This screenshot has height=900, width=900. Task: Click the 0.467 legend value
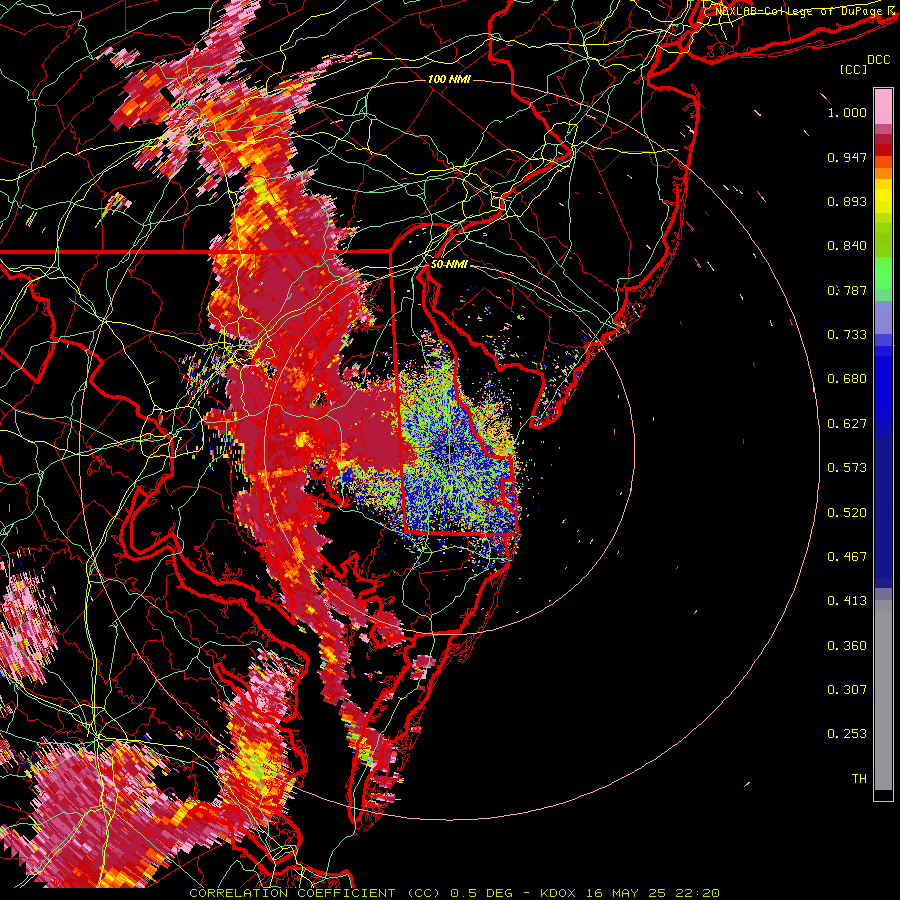click(x=847, y=557)
